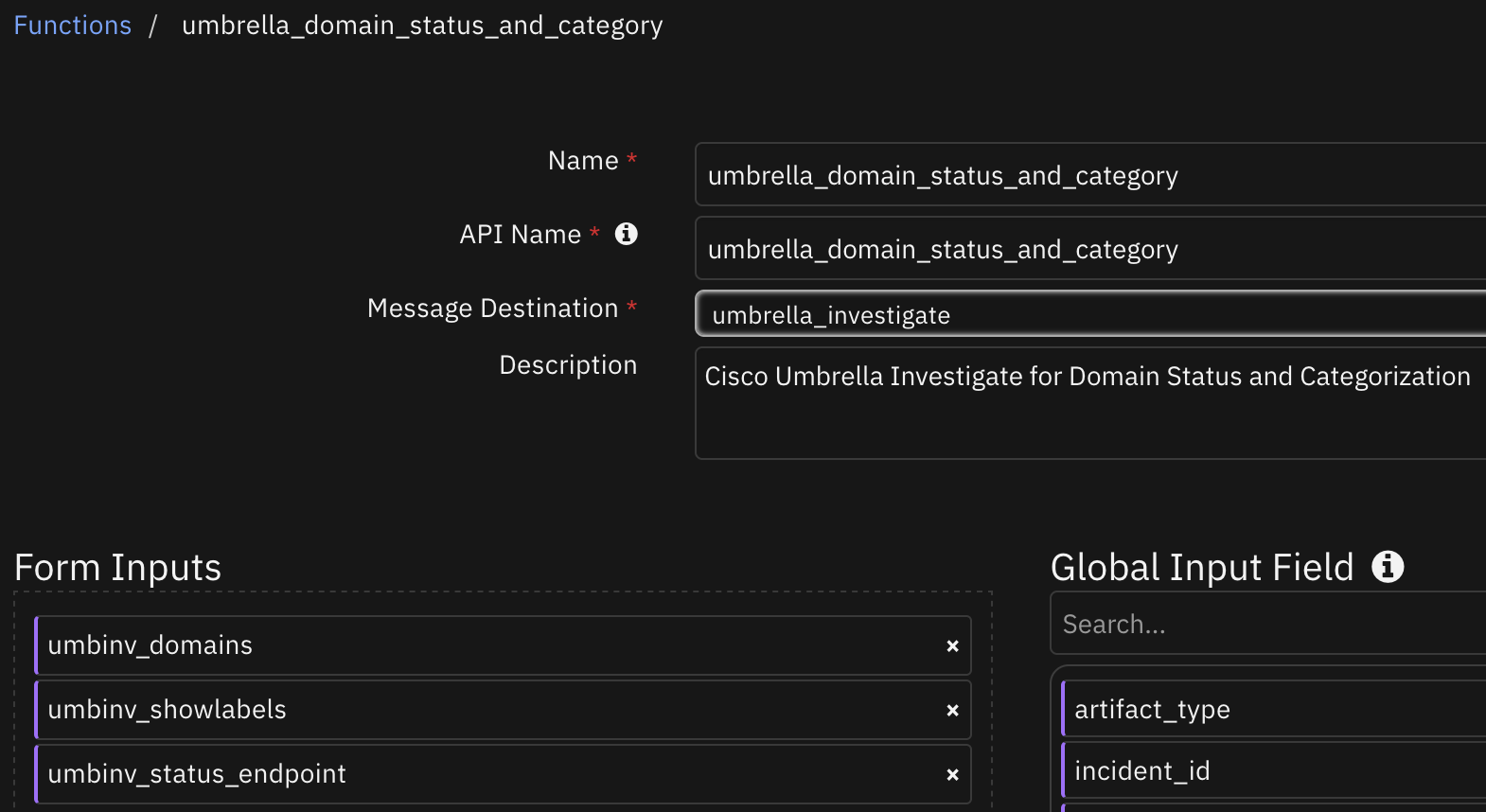This screenshot has width=1486, height=812.
Task: Edit the Name input field
Action: point(1090,174)
